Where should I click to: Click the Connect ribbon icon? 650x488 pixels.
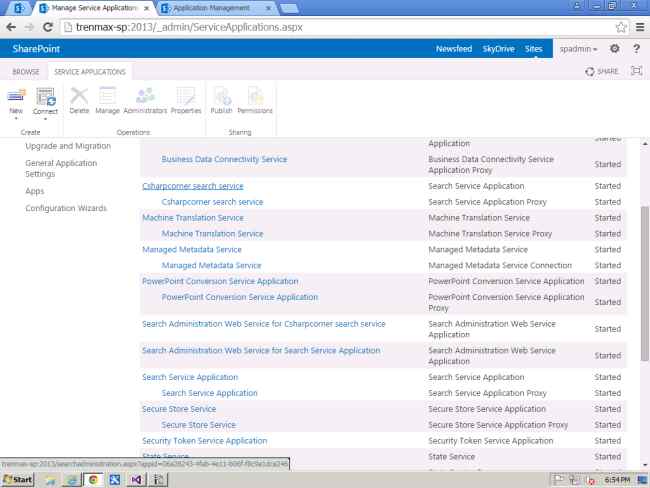46,96
